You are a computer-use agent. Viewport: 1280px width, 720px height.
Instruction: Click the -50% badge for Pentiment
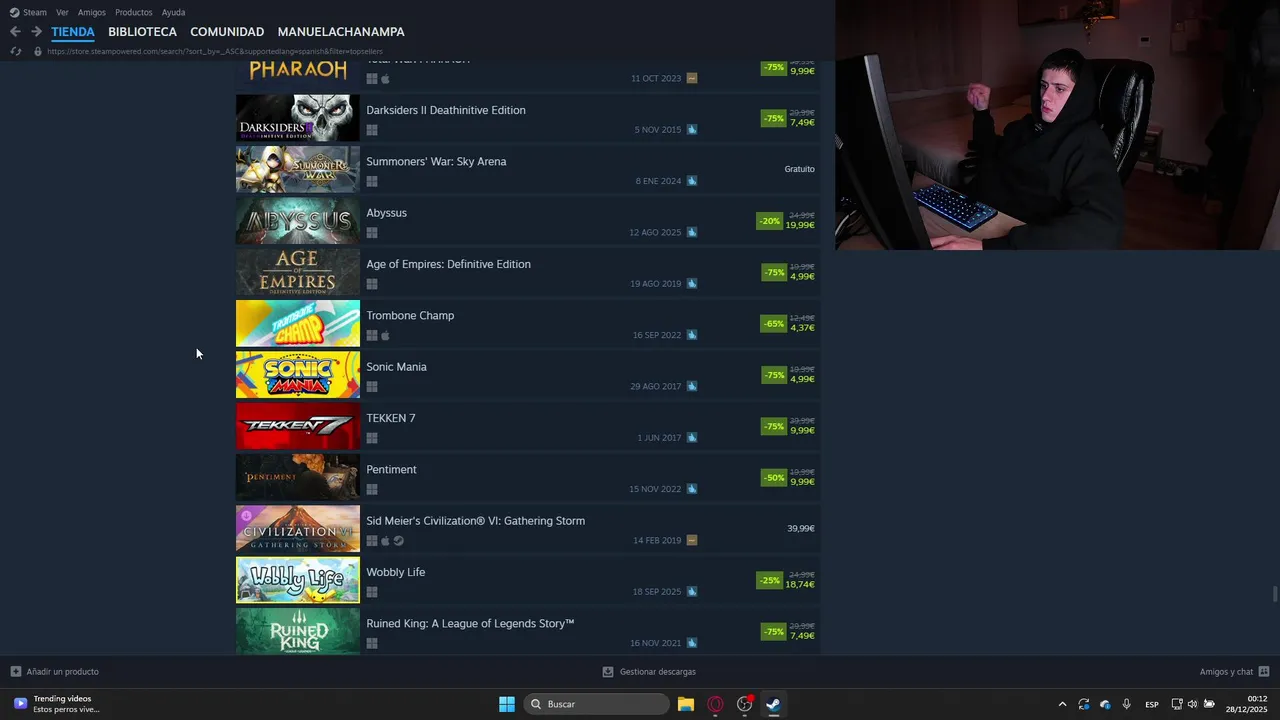(774, 478)
